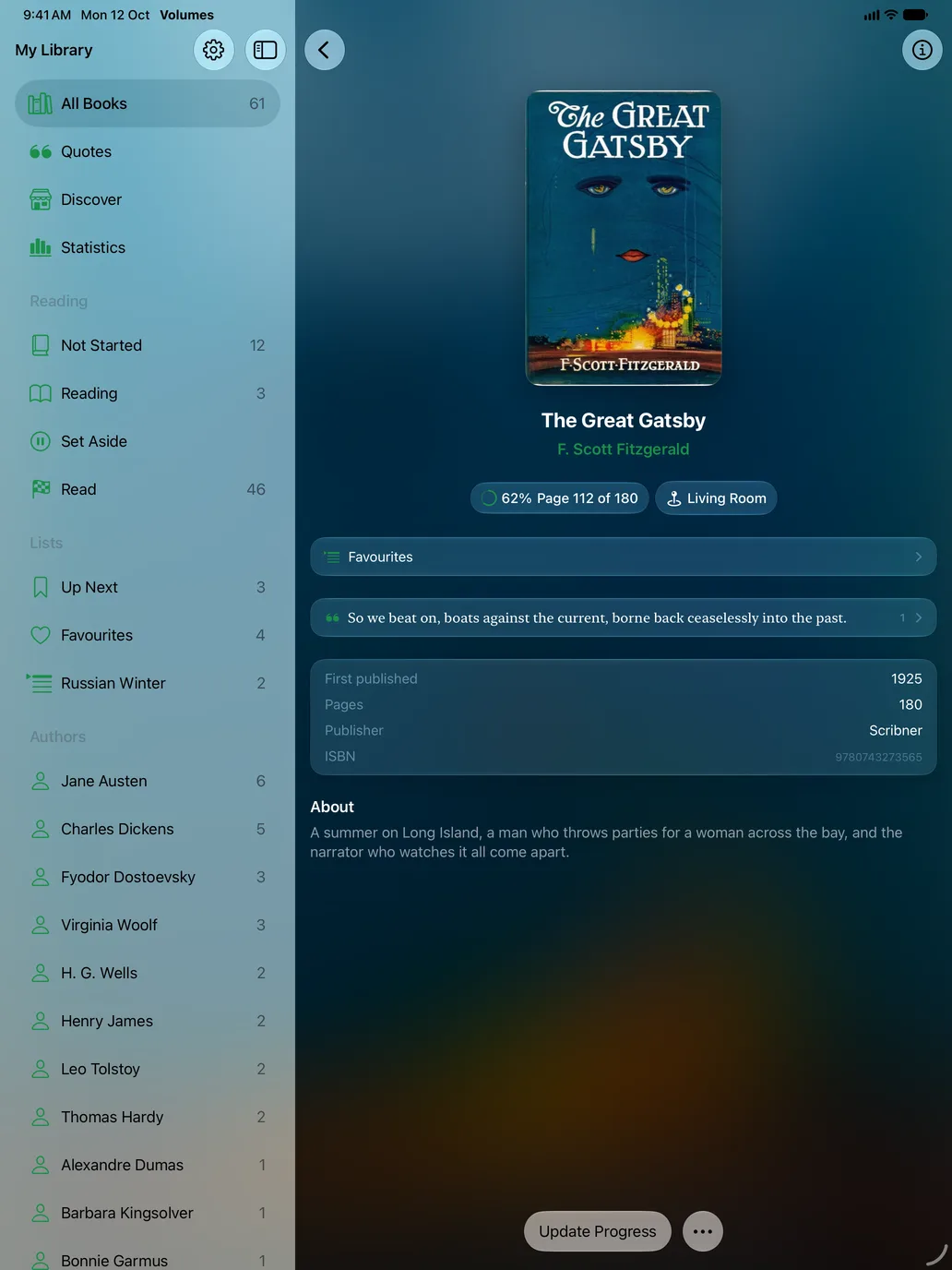Click the Favourites heart icon

[x=41, y=635]
